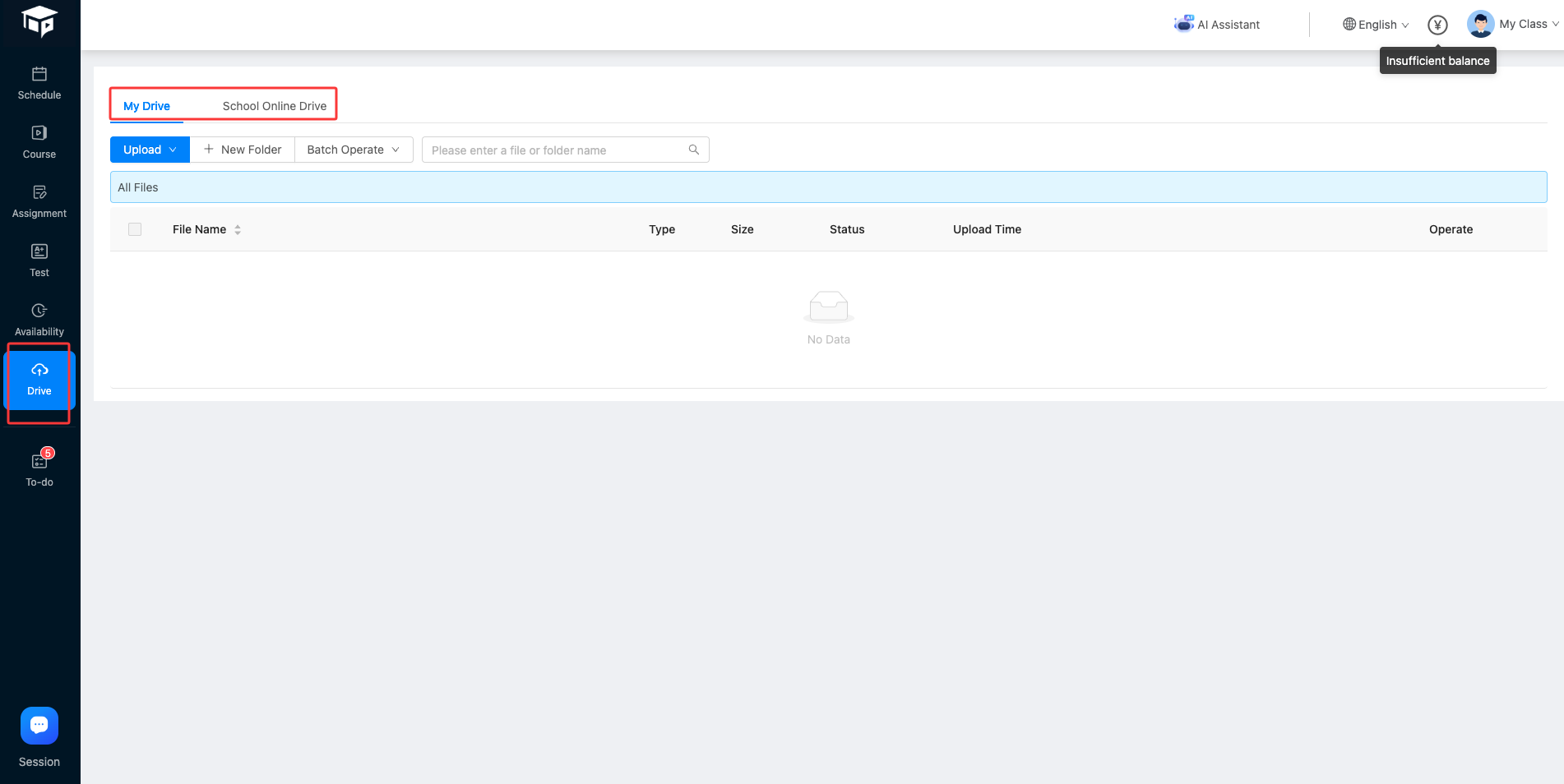Expand the Batch Operate dropdown
1564x784 pixels.
coord(353,150)
